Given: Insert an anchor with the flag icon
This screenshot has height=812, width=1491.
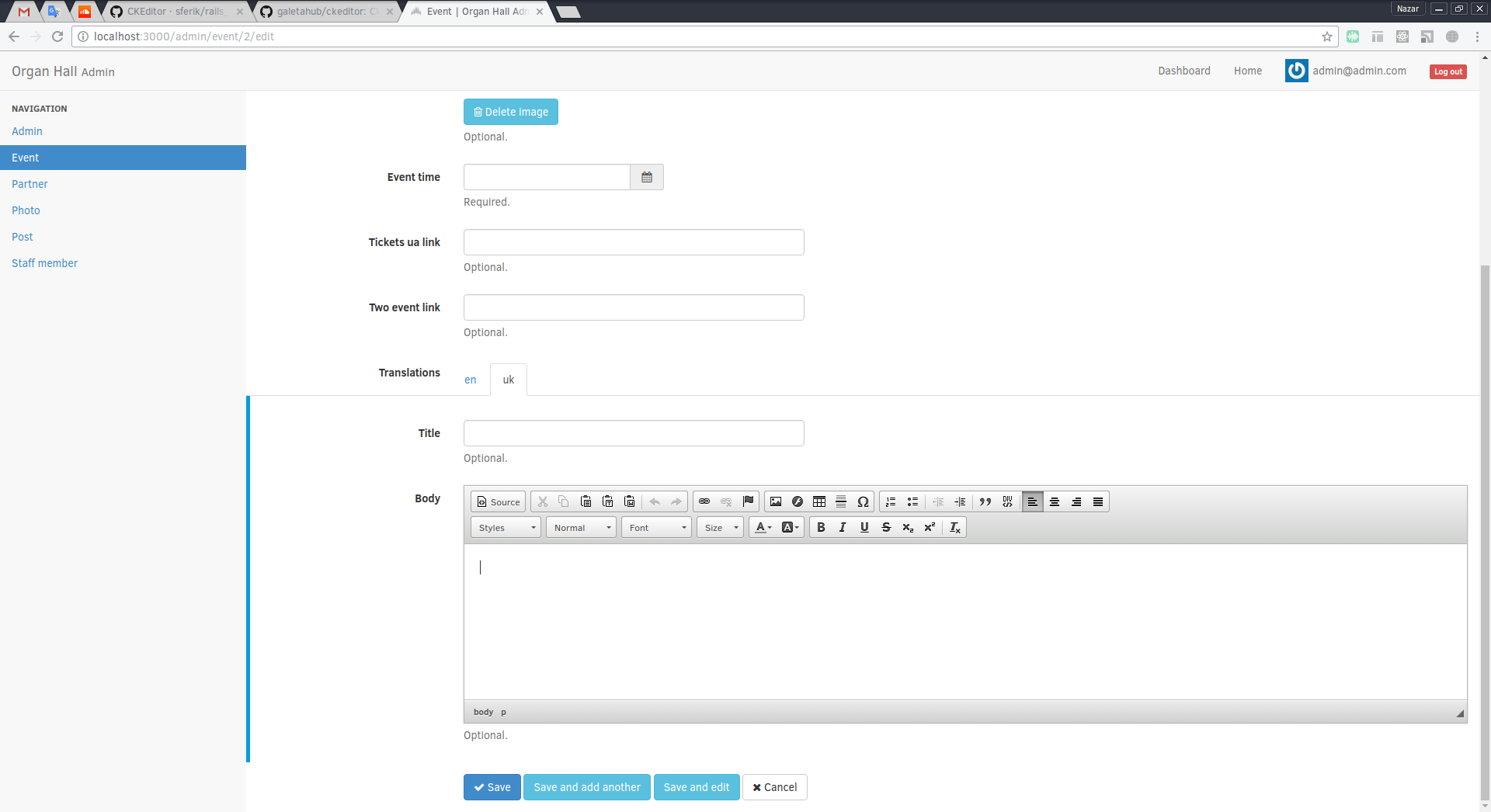Looking at the screenshot, I should click(748, 501).
